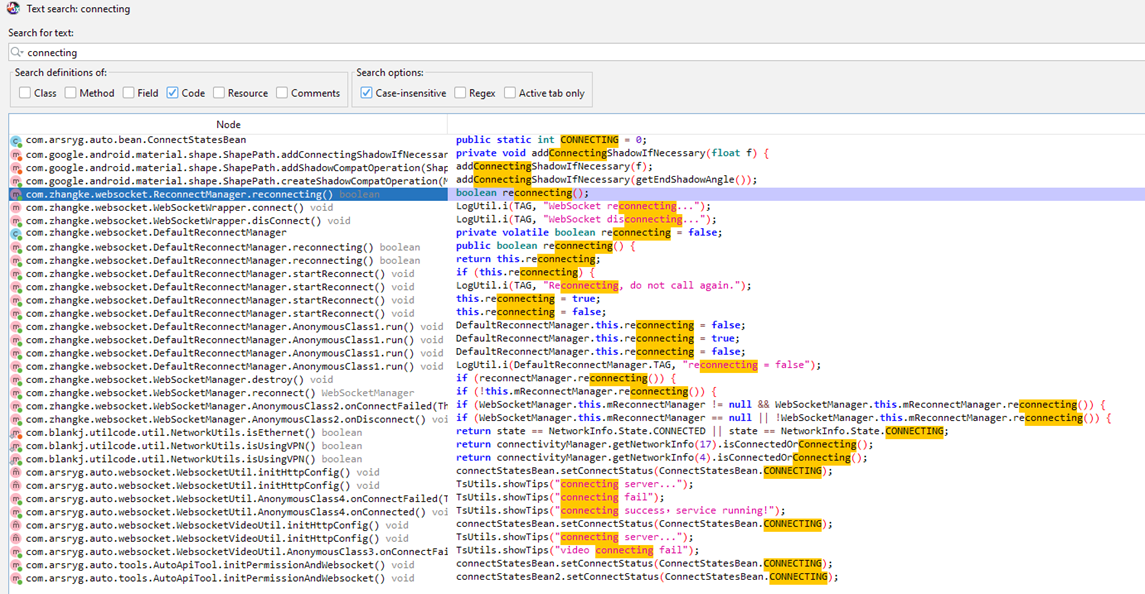Image resolution: width=1145 pixels, height=594 pixels.
Task: Toggle the Case-insensitive option
Action: pos(367,93)
